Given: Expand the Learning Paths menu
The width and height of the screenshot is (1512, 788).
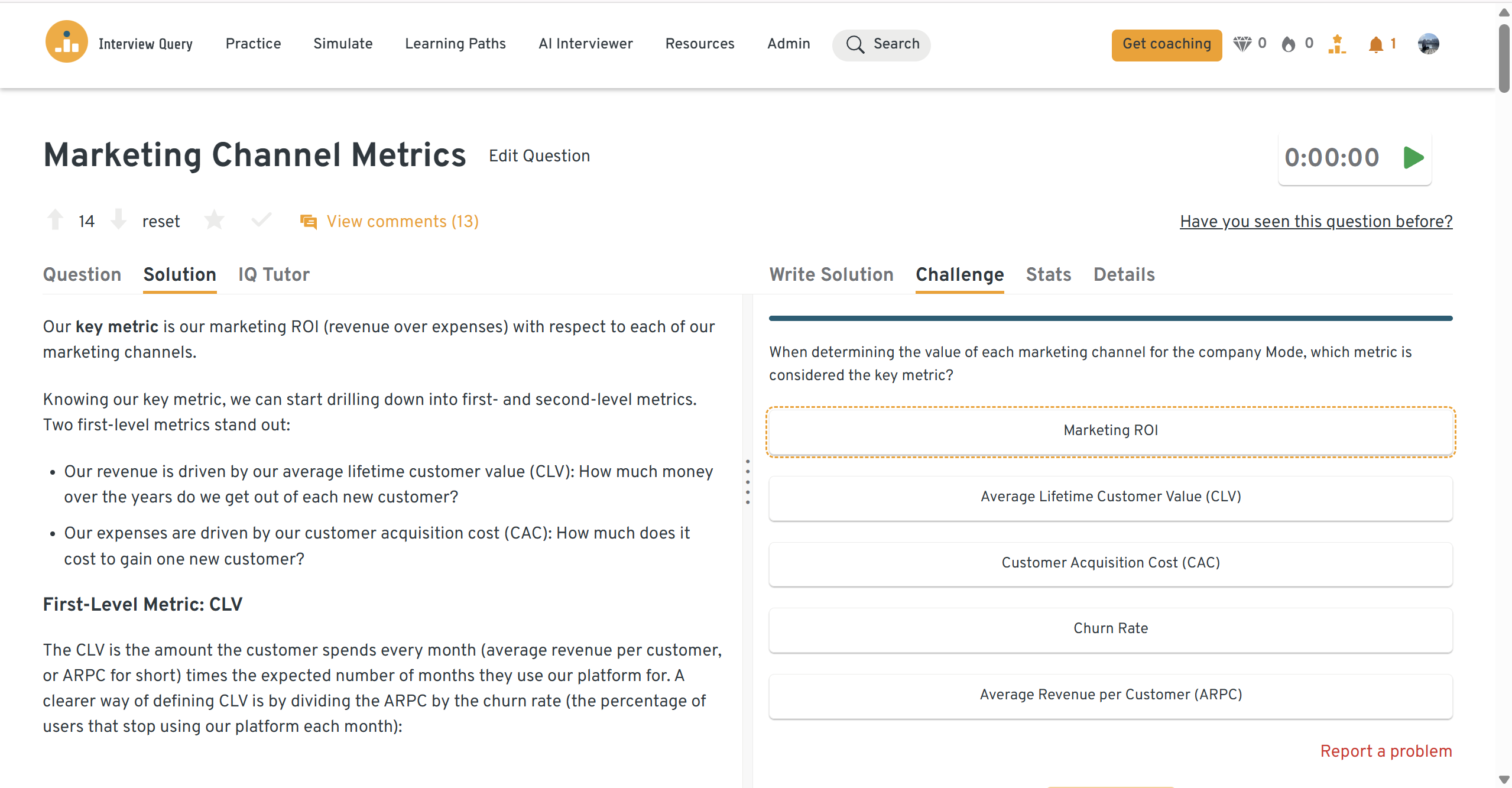Looking at the screenshot, I should coord(455,44).
